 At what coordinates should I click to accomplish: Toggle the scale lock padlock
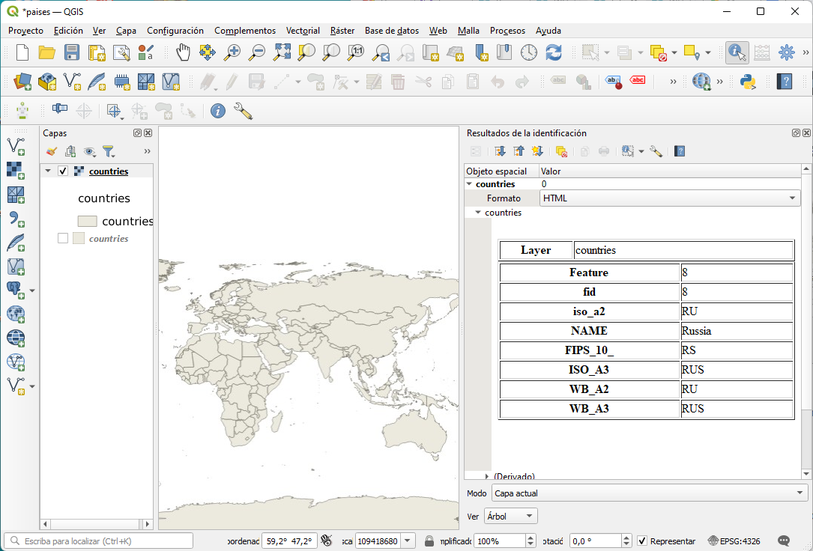(429, 541)
